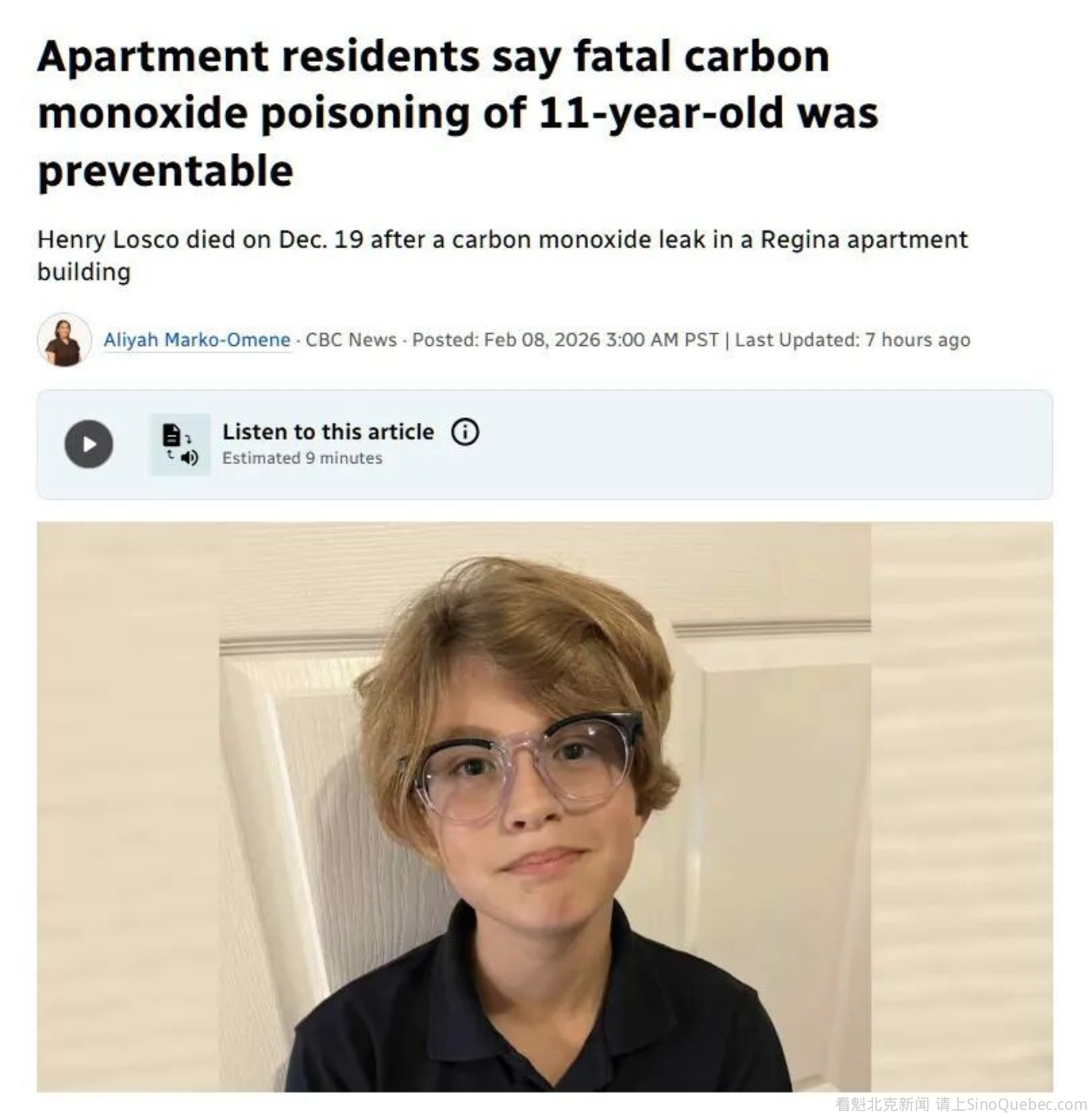Screen dimensions: 1092x1117
Task: Click the Henry Losco name in subheadline
Action: [x=108, y=240]
